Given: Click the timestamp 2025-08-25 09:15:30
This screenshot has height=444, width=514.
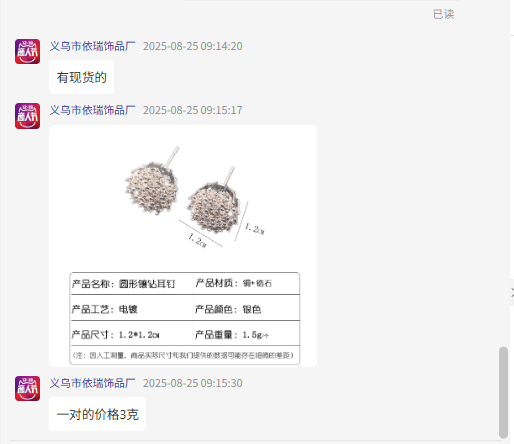Looking at the screenshot, I should [193, 383].
